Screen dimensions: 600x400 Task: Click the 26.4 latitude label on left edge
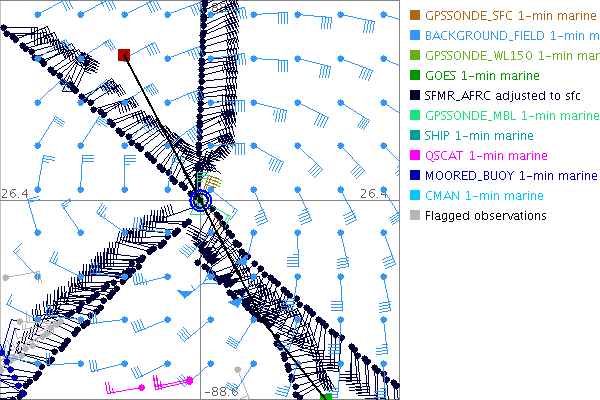[14, 192]
